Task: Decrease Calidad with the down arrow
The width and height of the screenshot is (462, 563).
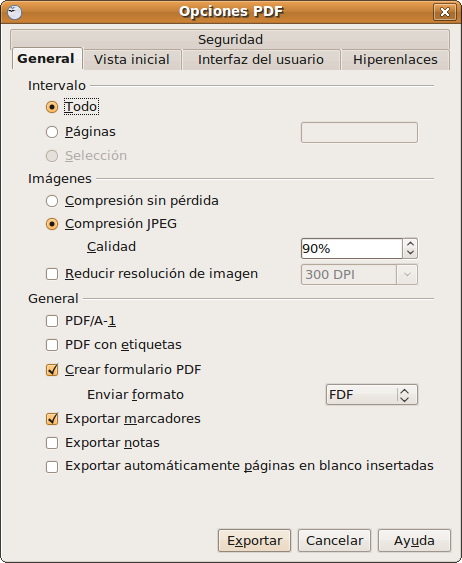Action: (410, 253)
